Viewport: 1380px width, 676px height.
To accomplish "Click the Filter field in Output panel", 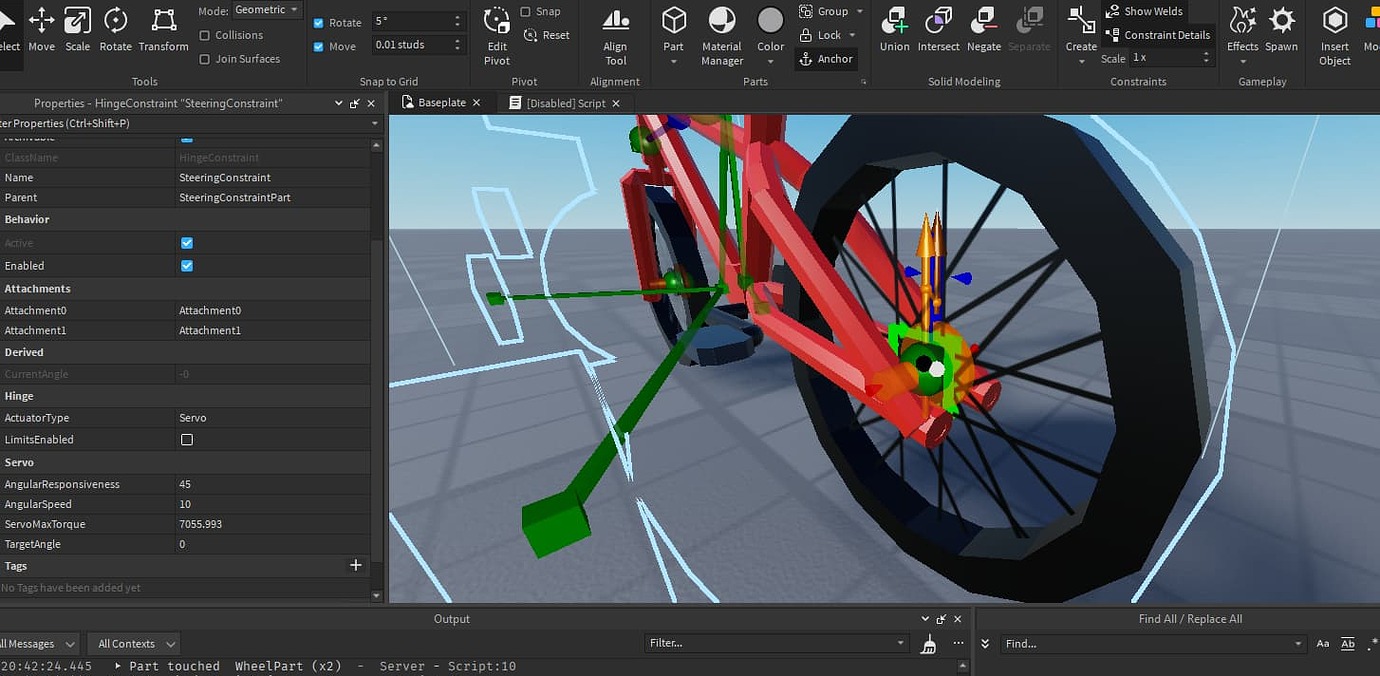I will [x=775, y=643].
